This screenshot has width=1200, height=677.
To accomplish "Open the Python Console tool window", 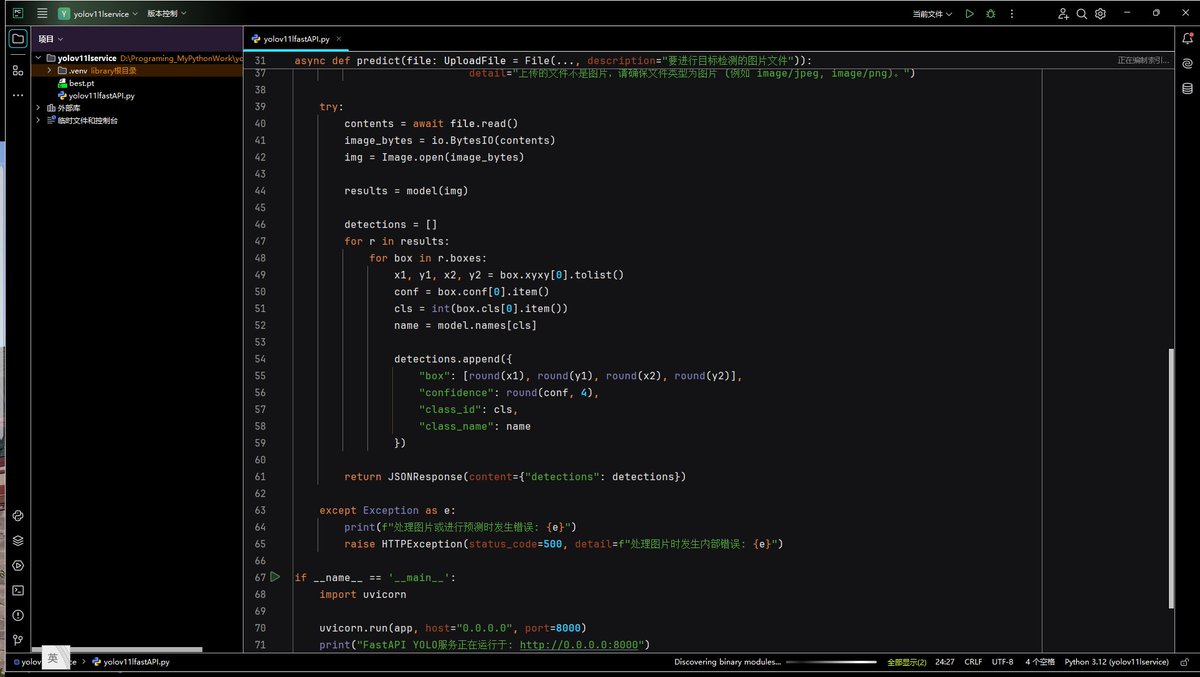I will 17,515.
